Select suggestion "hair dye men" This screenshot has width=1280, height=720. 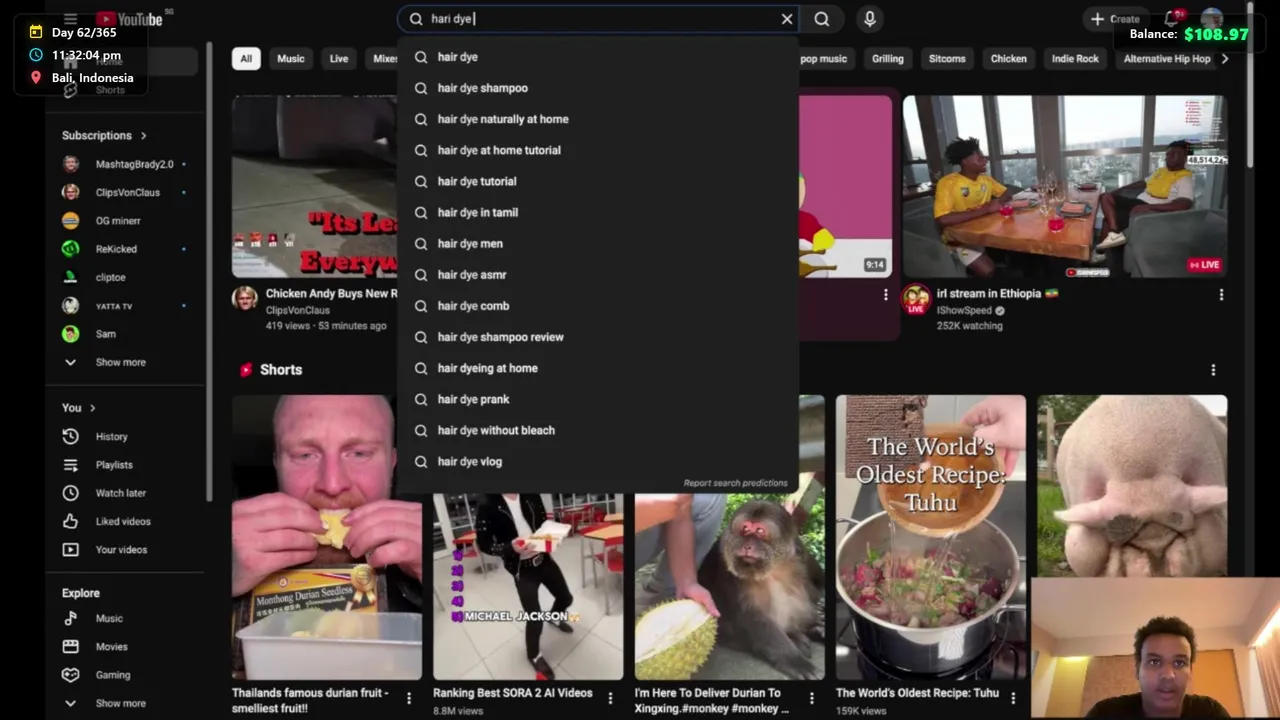pyautogui.click(x=598, y=243)
